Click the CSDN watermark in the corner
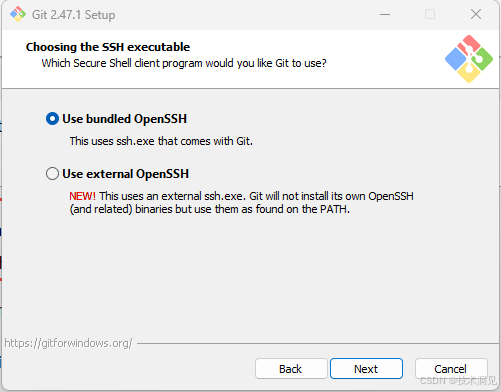The height and width of the screenshot is (392, 501). coord(458,380)
